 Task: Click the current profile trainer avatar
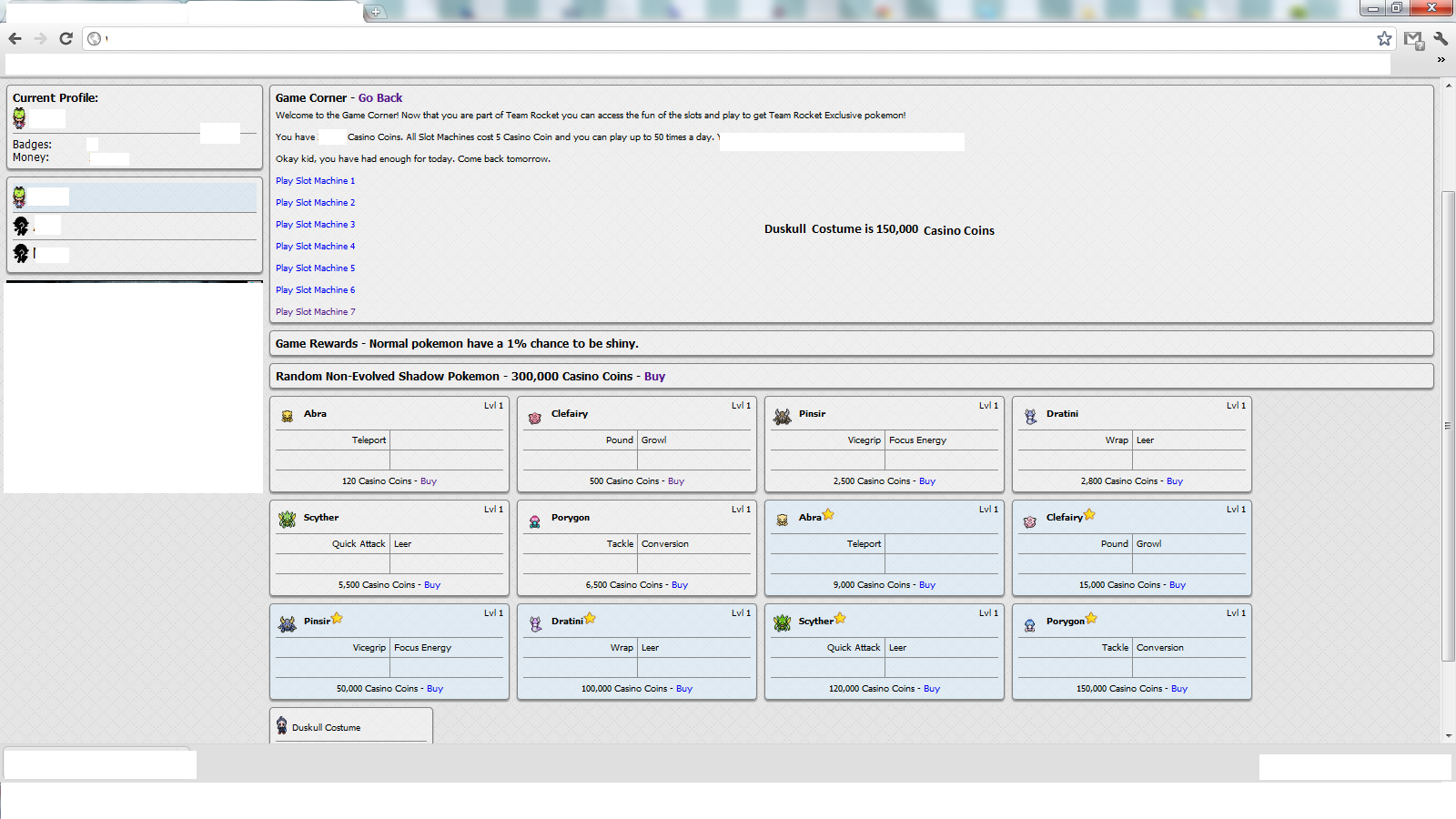(x=19, y=118)
